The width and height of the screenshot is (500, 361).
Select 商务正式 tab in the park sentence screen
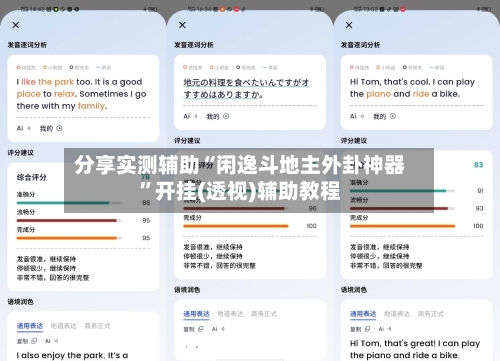click(97, 326)
